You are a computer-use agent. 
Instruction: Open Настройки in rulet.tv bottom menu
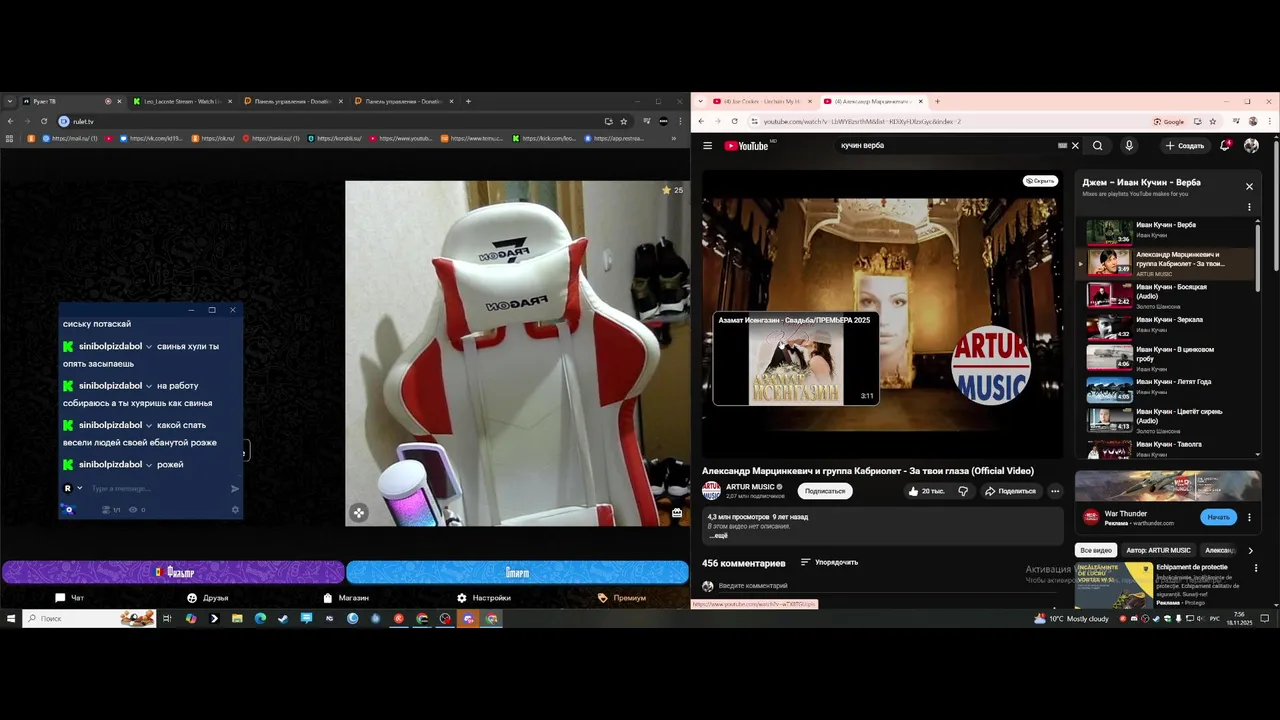(x=484, y=598)
